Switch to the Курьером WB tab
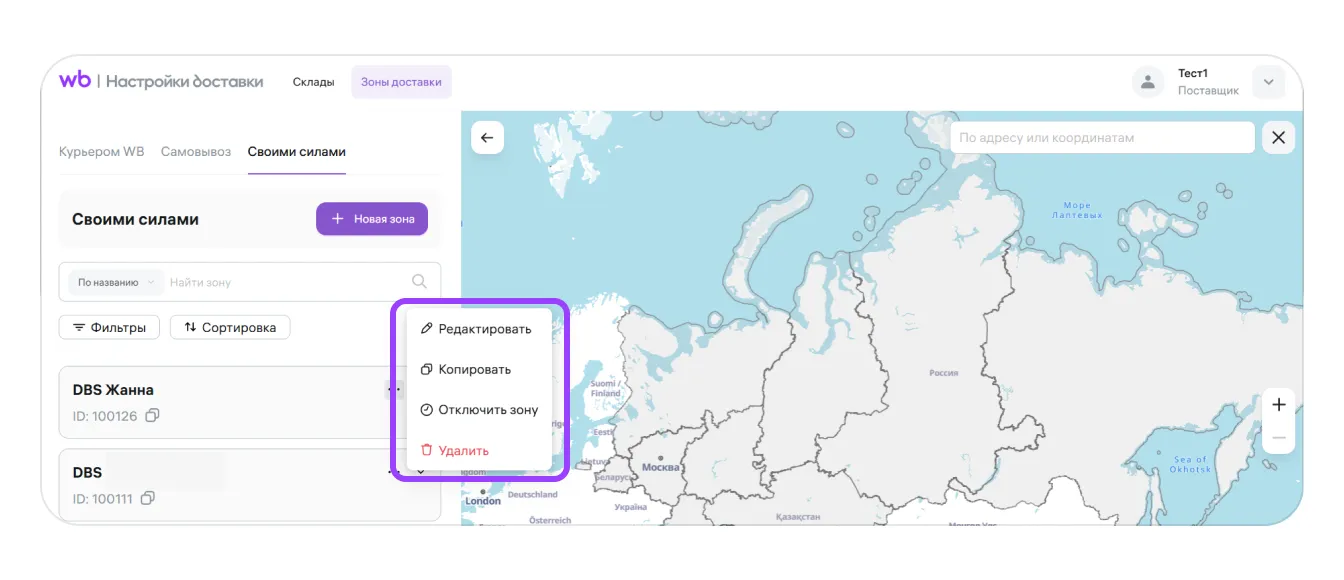Screen dimensions: 1344x580 [x=101, y=152]
